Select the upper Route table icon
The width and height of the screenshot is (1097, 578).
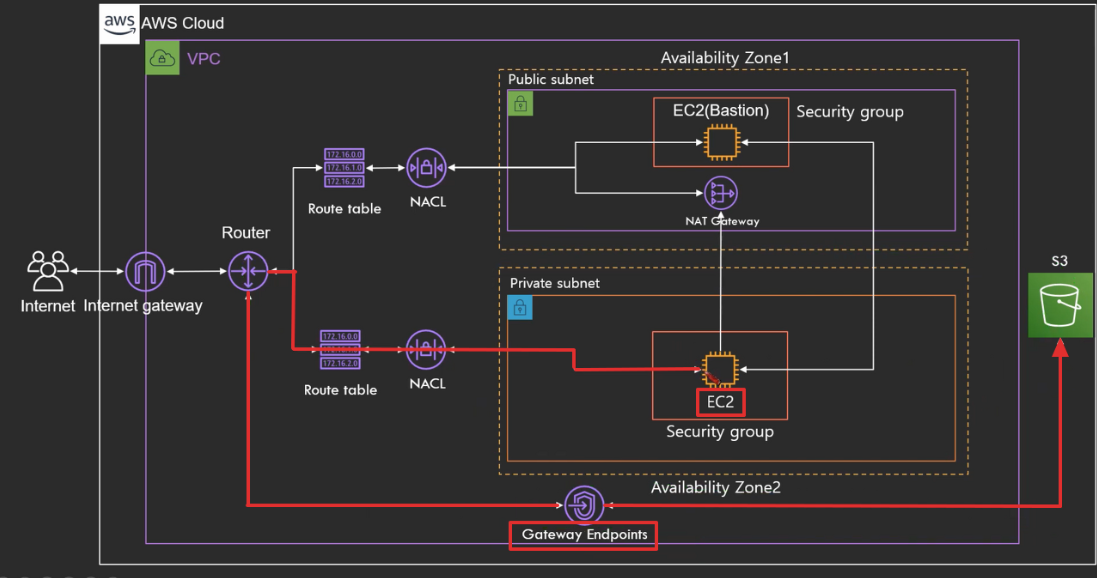(344, 168)
